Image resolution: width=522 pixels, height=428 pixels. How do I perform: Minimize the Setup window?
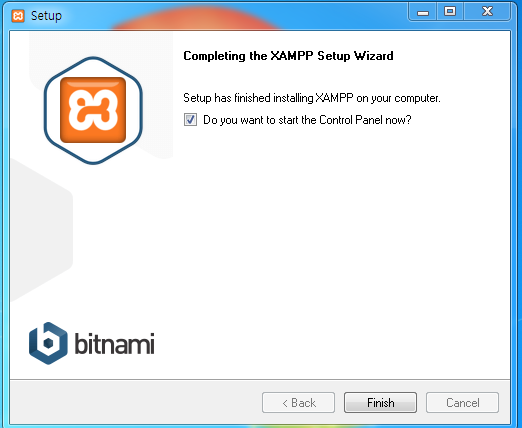(x=423, y=12)
